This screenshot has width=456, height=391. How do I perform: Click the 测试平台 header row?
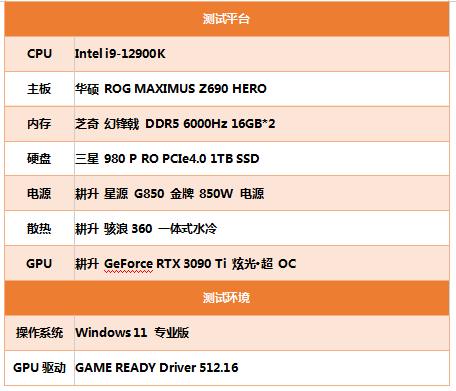(x=227, y=19)
